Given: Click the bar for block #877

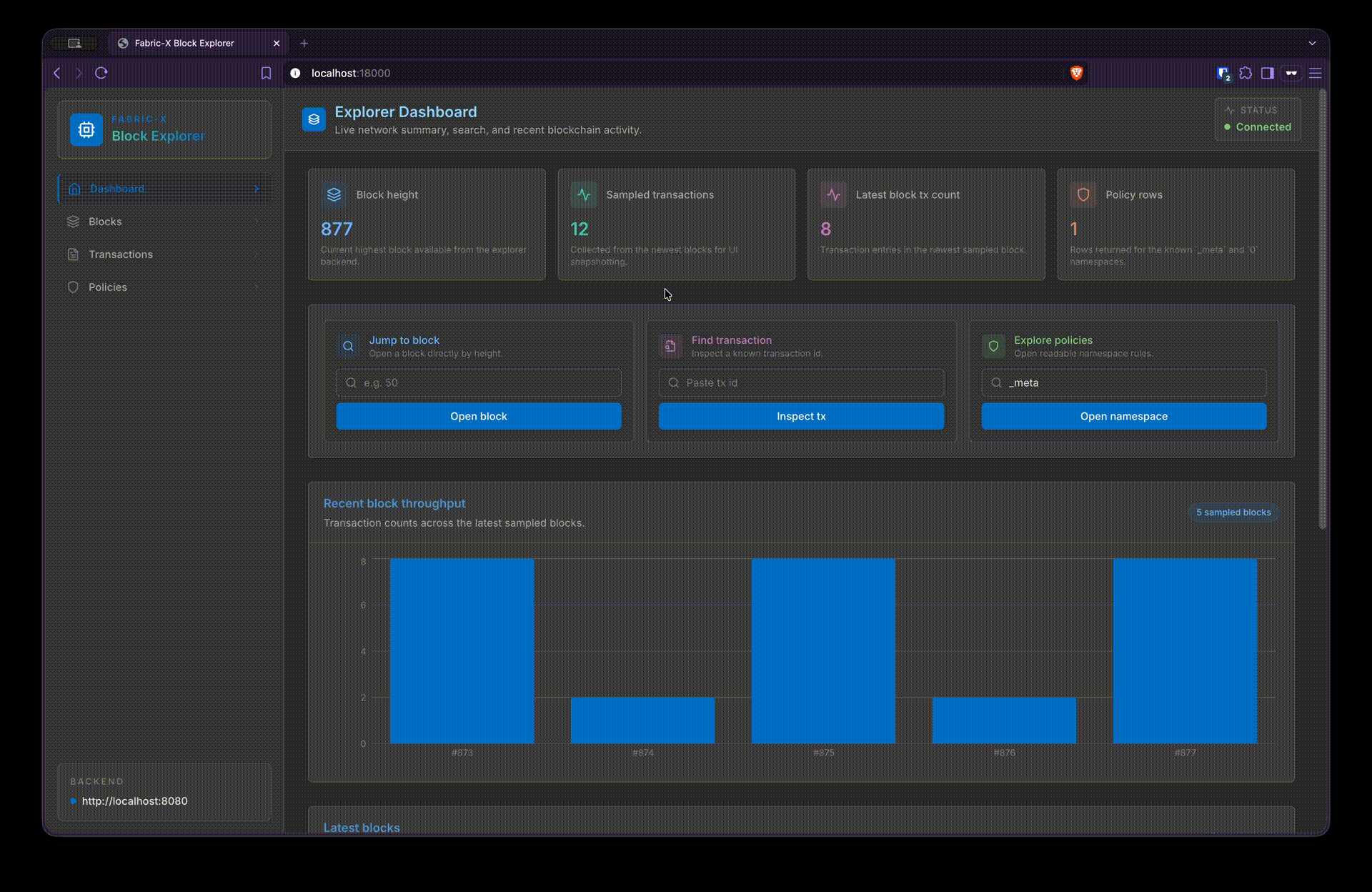Looking at the screenshot, I should point(1185,651).
